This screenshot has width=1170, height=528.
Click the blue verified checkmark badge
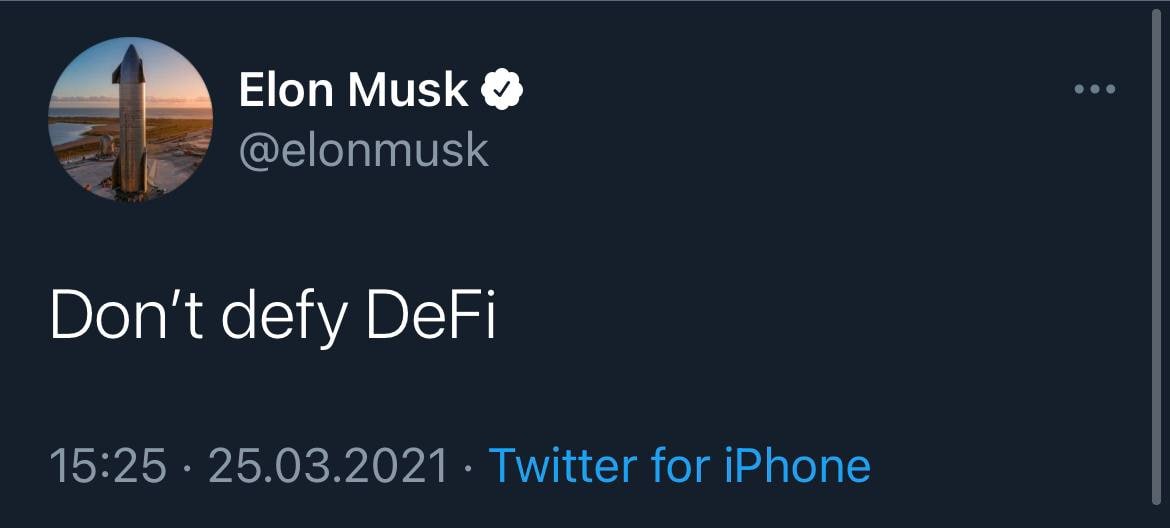click(x=503, y=91)
